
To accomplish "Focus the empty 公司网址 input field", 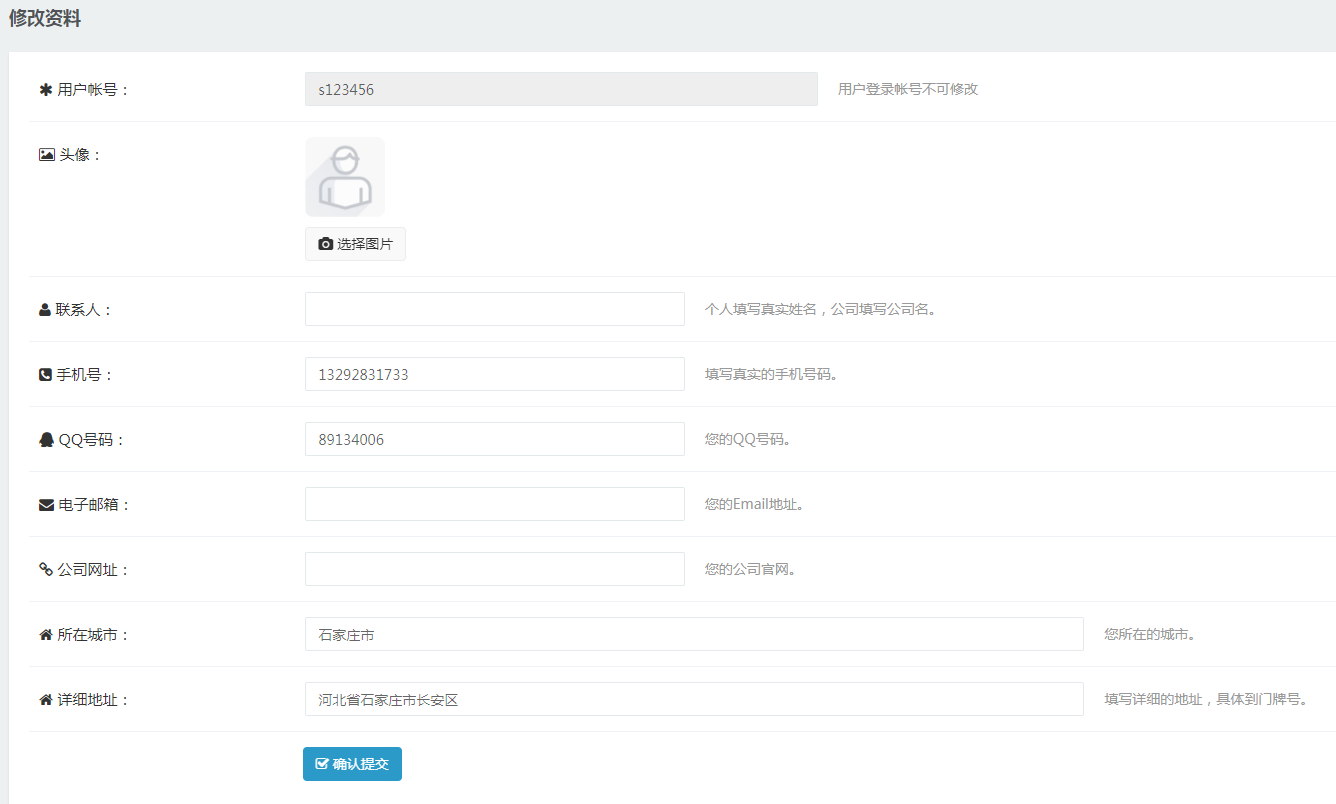I will pos(495,569).
